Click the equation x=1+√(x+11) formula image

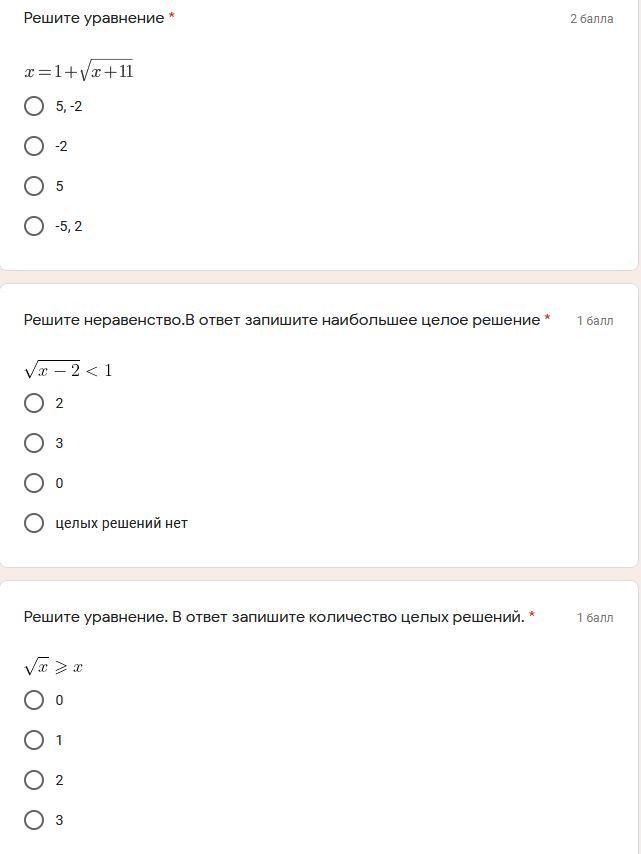click(x=79, y=71)
